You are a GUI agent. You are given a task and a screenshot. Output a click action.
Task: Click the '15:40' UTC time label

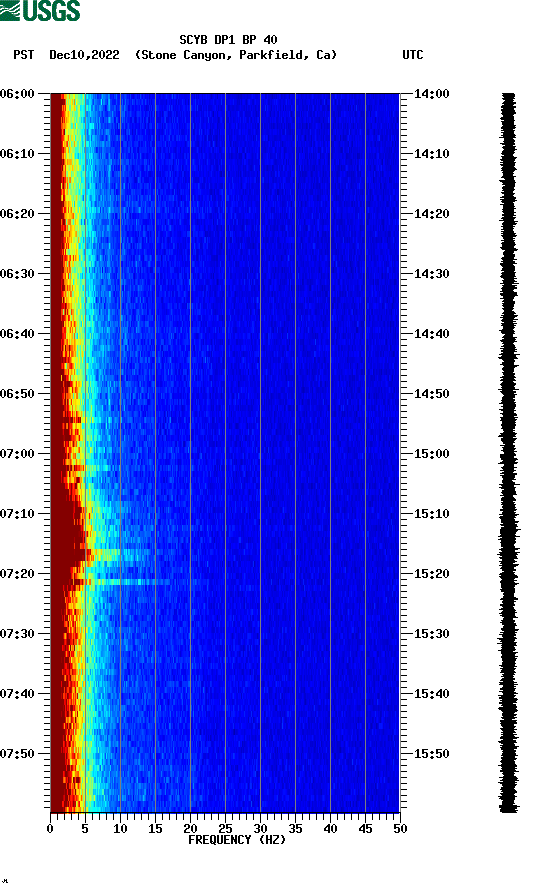pyautogui.click(x=431, y=694)
